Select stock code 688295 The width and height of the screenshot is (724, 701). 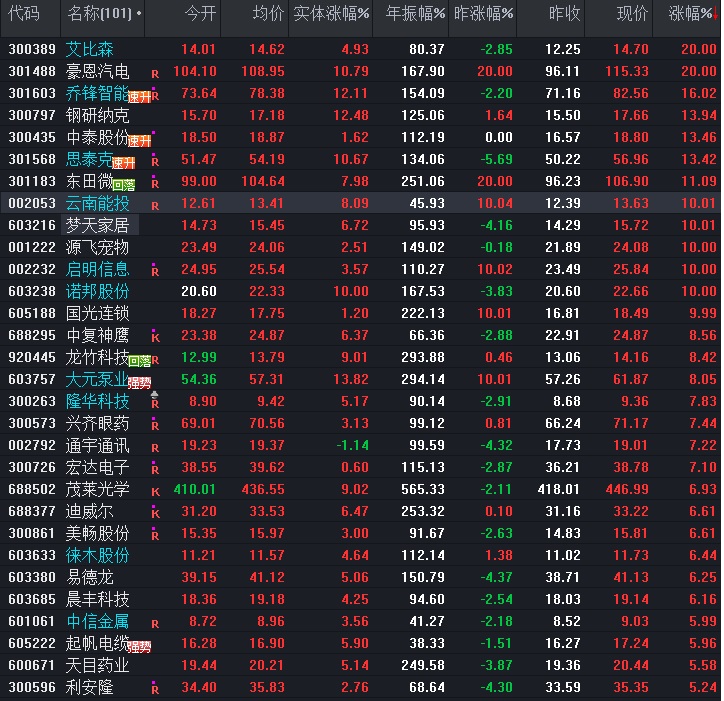pyautogui.click(x=32, y=335)
